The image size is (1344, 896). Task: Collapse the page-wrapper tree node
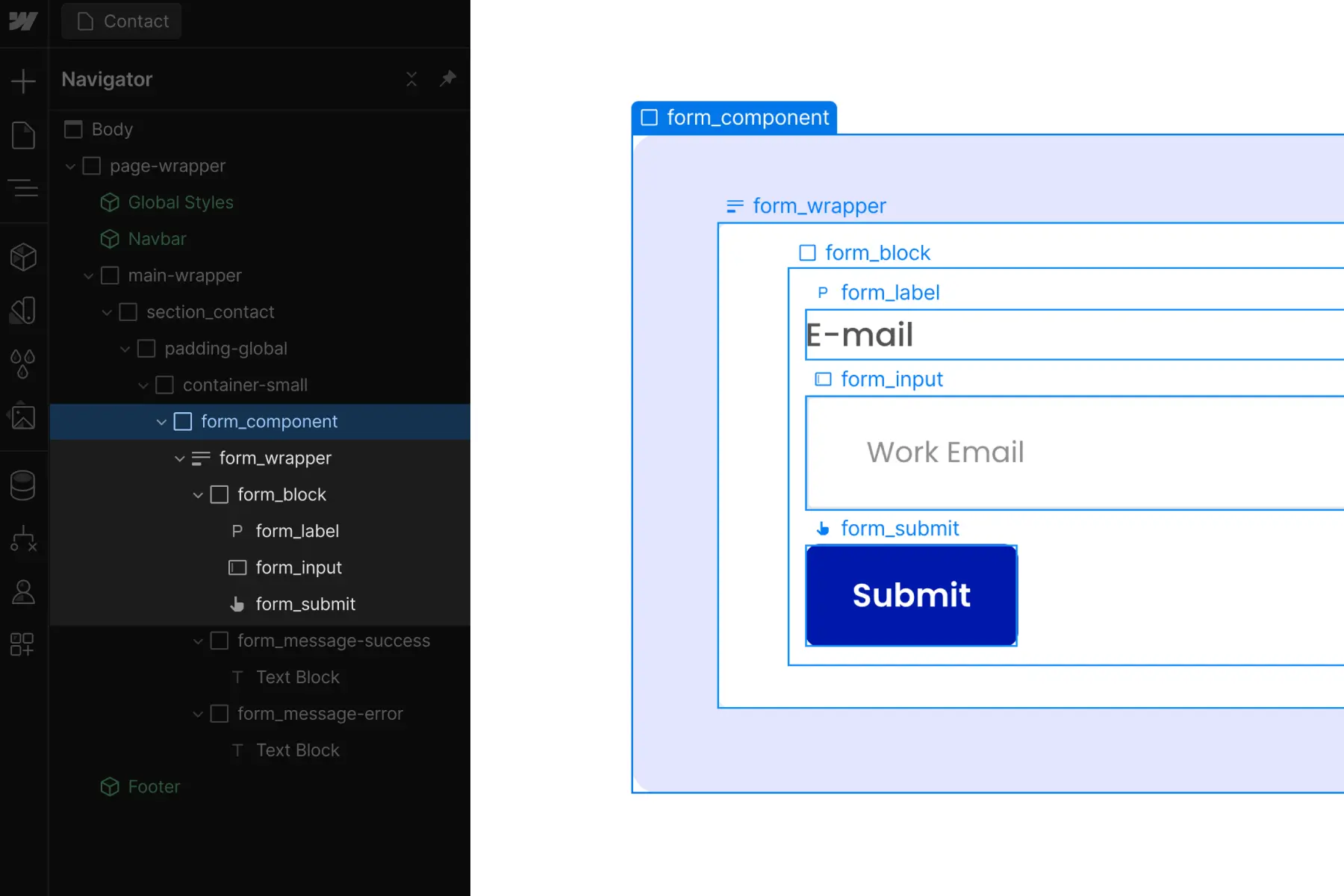click(x=70, y=167)
